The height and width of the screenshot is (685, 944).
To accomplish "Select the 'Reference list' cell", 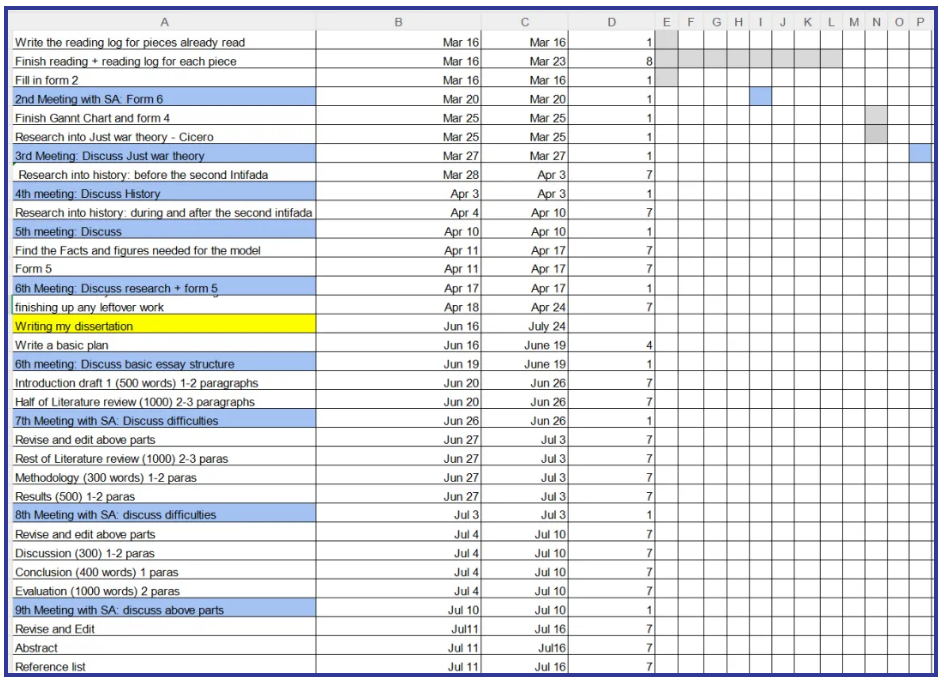I will [164, 667].
